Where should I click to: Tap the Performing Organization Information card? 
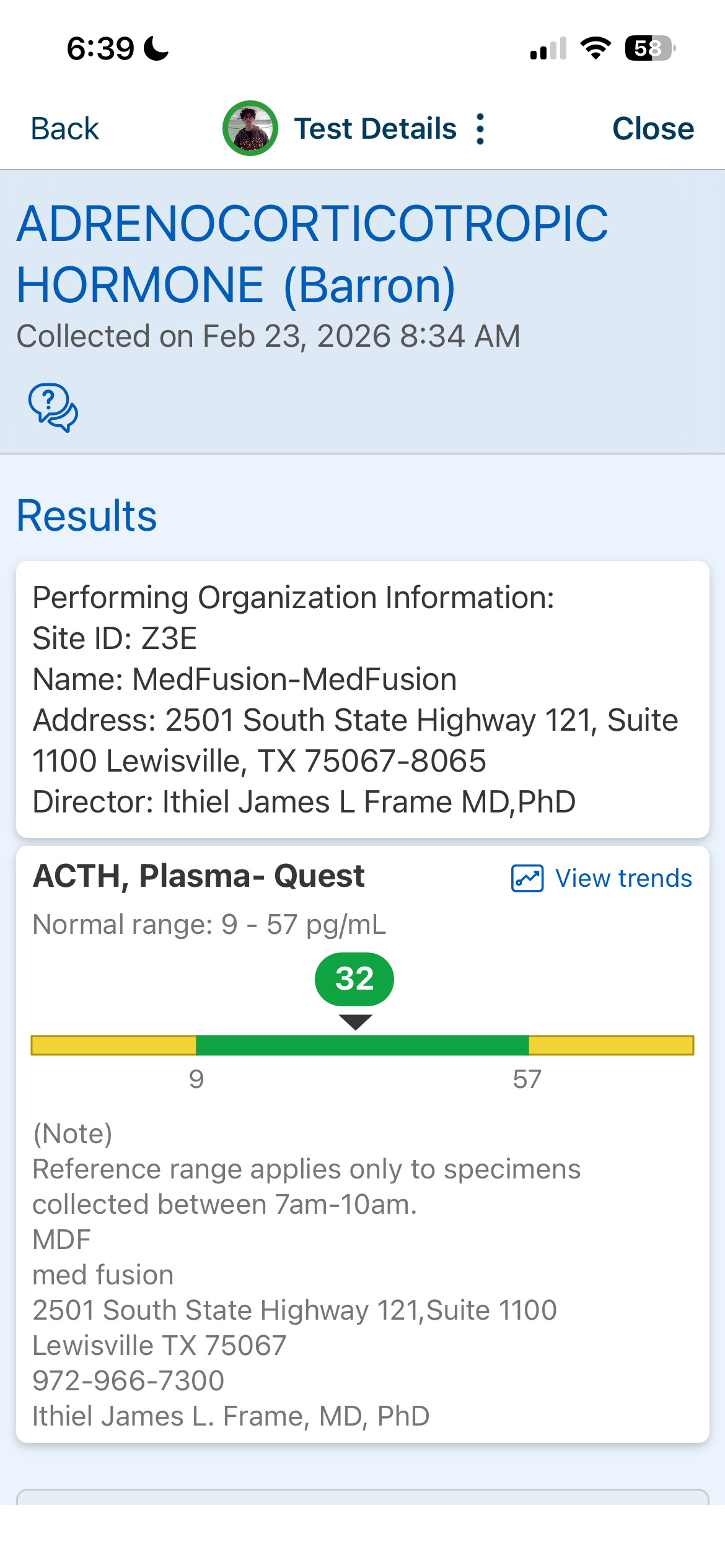362,699
